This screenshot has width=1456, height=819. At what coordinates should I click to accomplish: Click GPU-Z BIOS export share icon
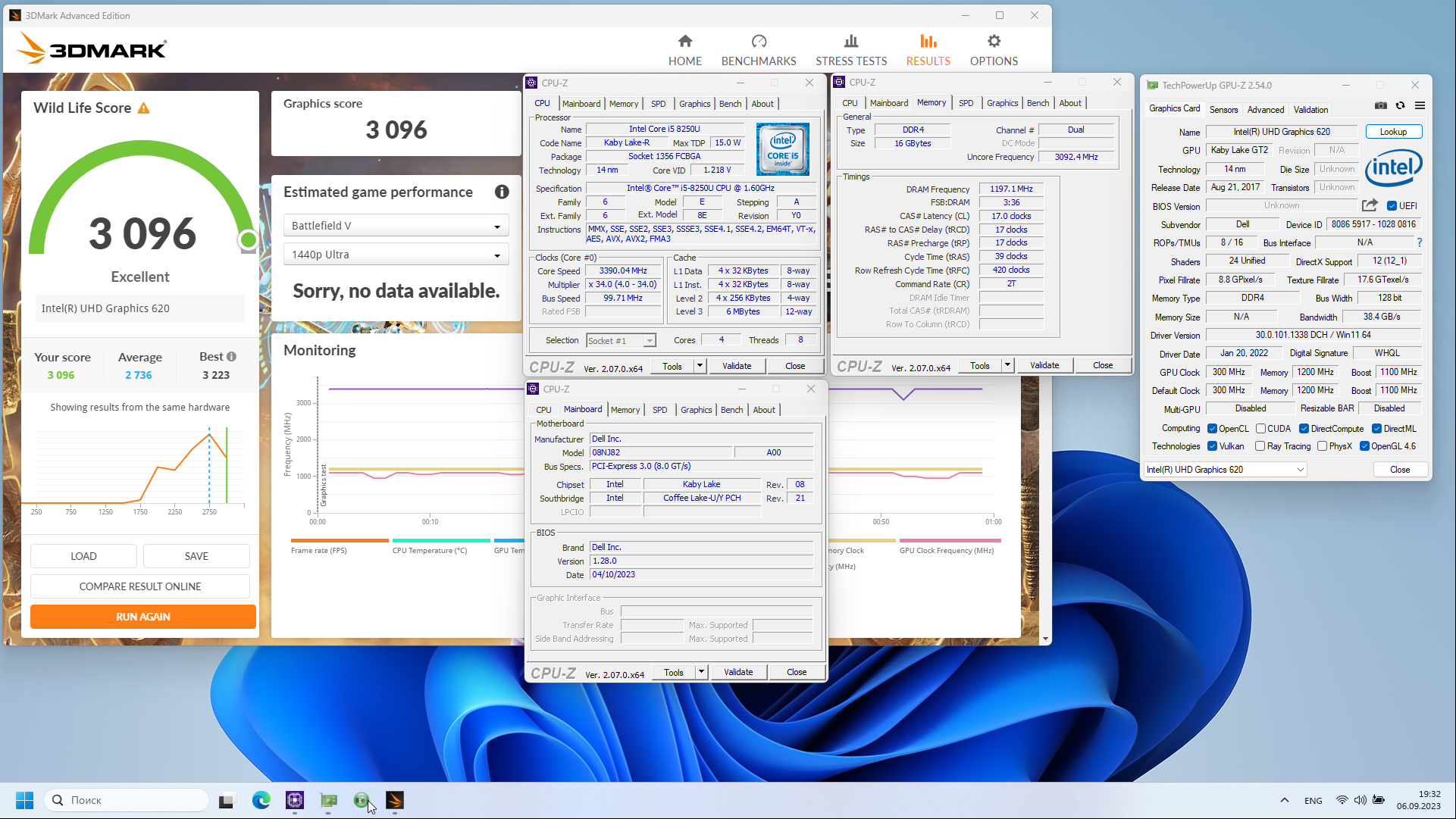pos(1369,205)
